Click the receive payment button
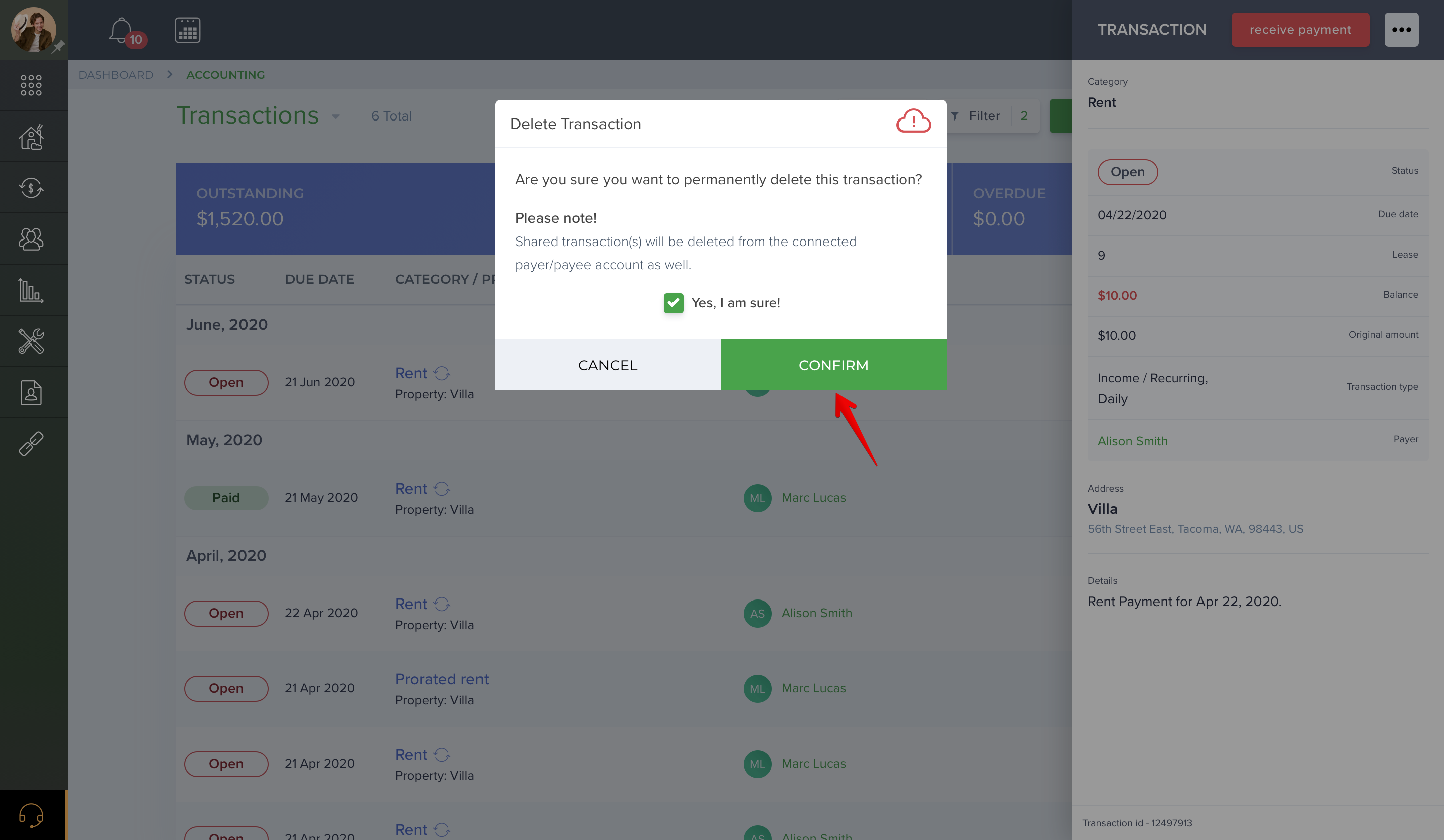 (1300, 30)
